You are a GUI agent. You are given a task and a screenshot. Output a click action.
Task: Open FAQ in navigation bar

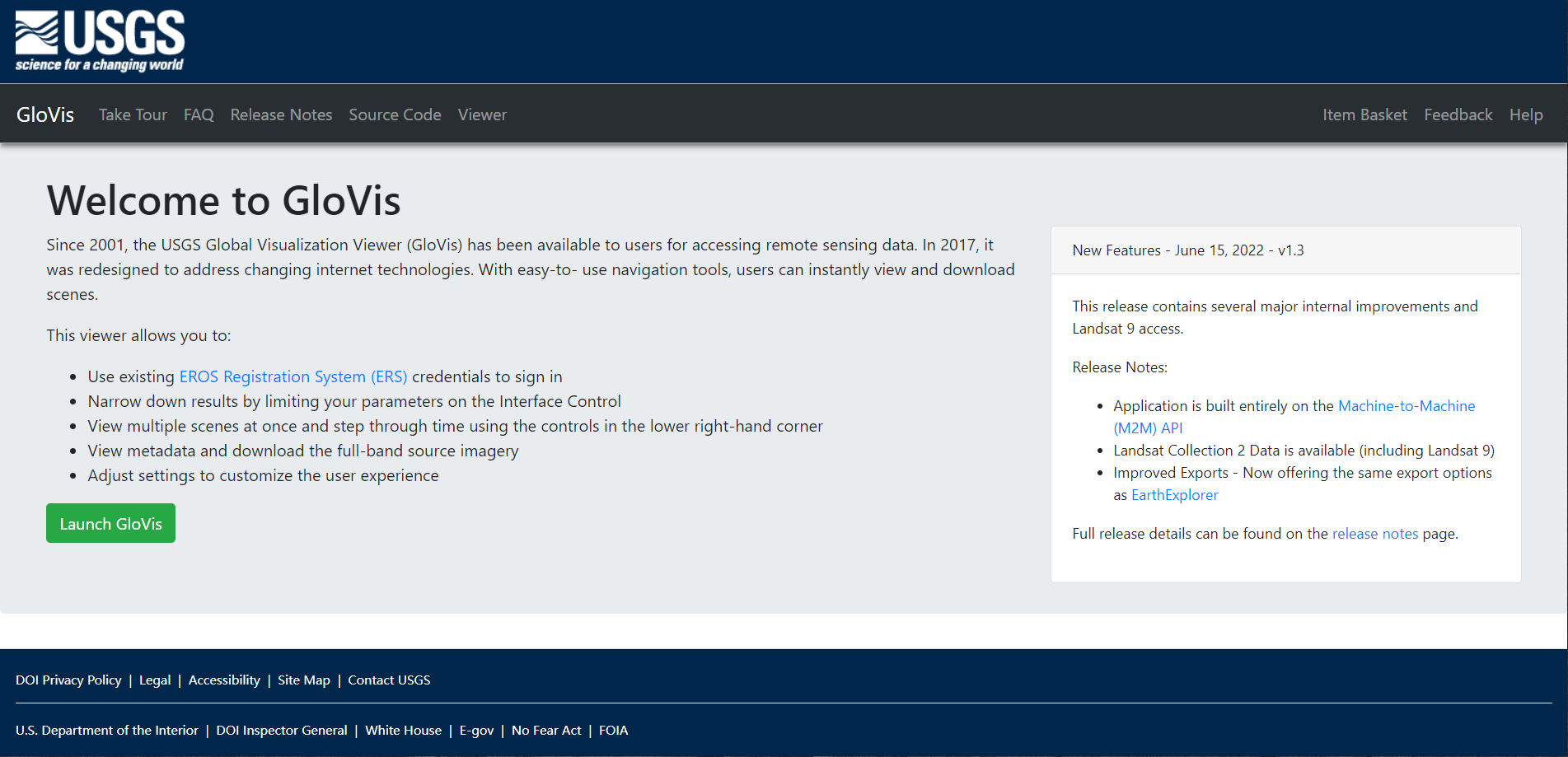pos(199,114)
